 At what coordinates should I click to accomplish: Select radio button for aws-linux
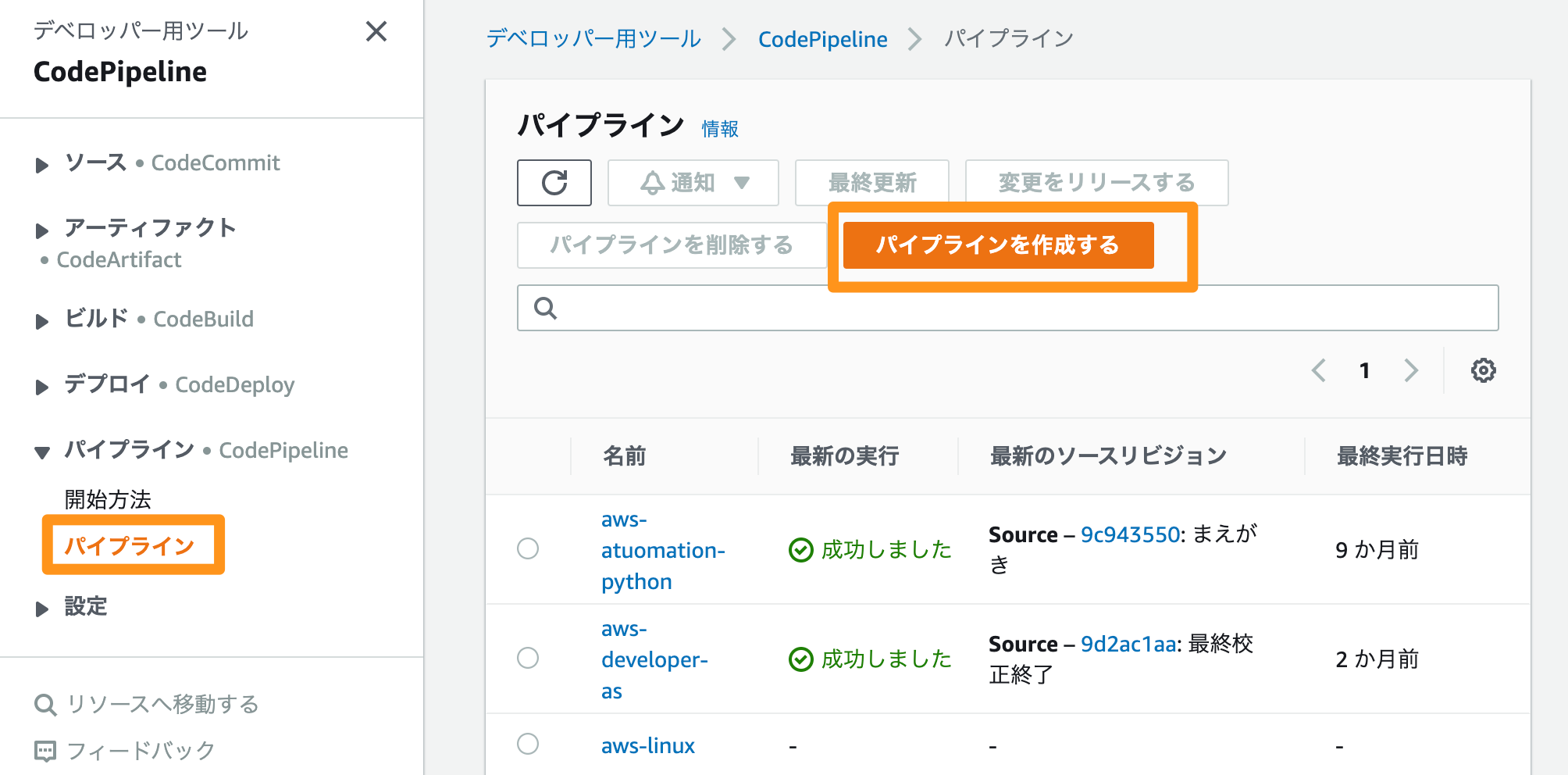click(528, 744)
